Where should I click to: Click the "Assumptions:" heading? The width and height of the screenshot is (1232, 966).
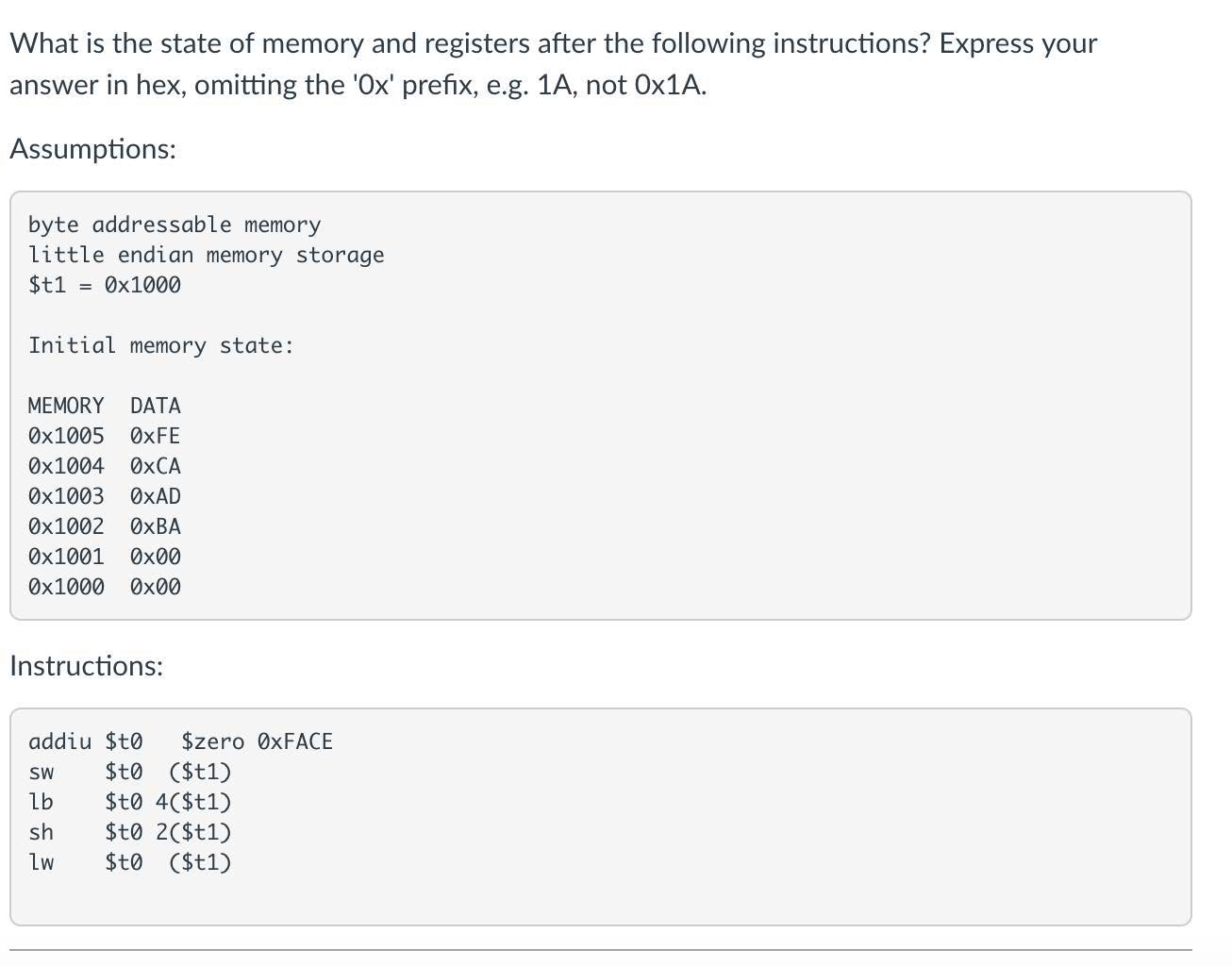92,149
